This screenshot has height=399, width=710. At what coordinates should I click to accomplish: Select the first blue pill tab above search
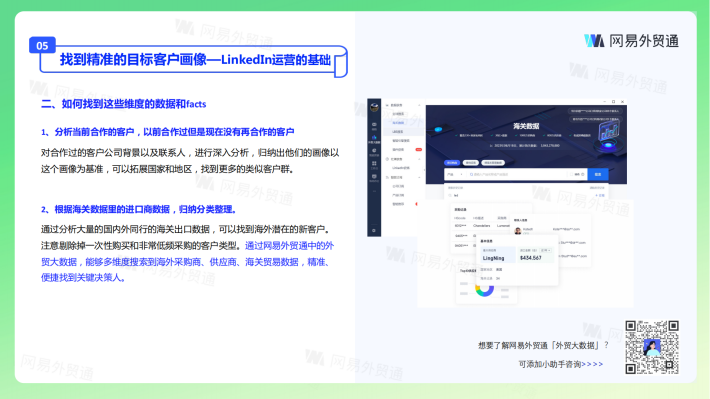click(x=452, y=163)
